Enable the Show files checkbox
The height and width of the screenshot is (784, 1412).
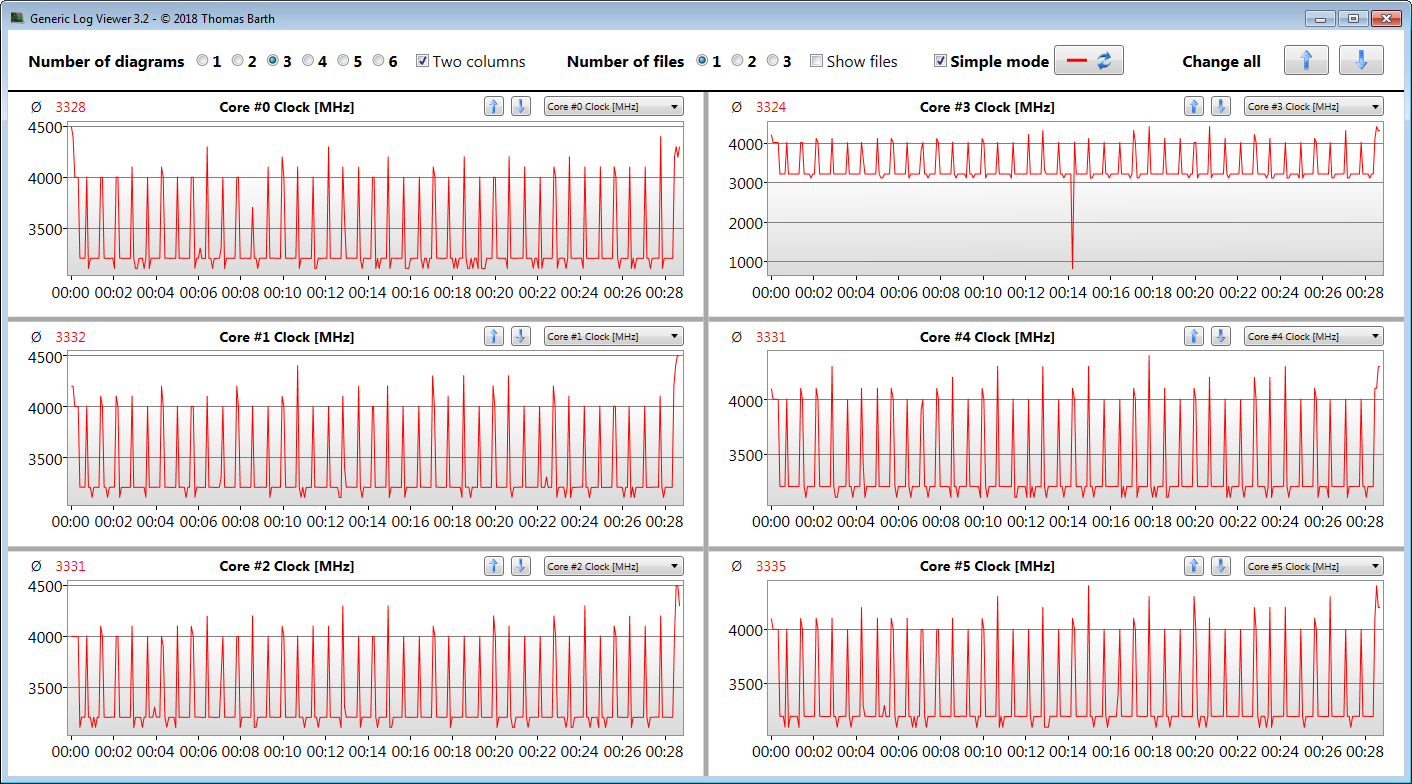(816, 61)
